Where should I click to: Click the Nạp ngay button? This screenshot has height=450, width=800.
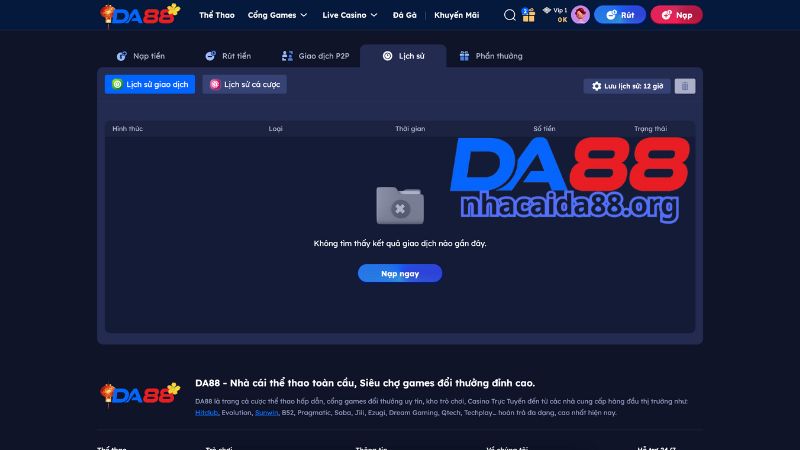click(x=400, y=273)
